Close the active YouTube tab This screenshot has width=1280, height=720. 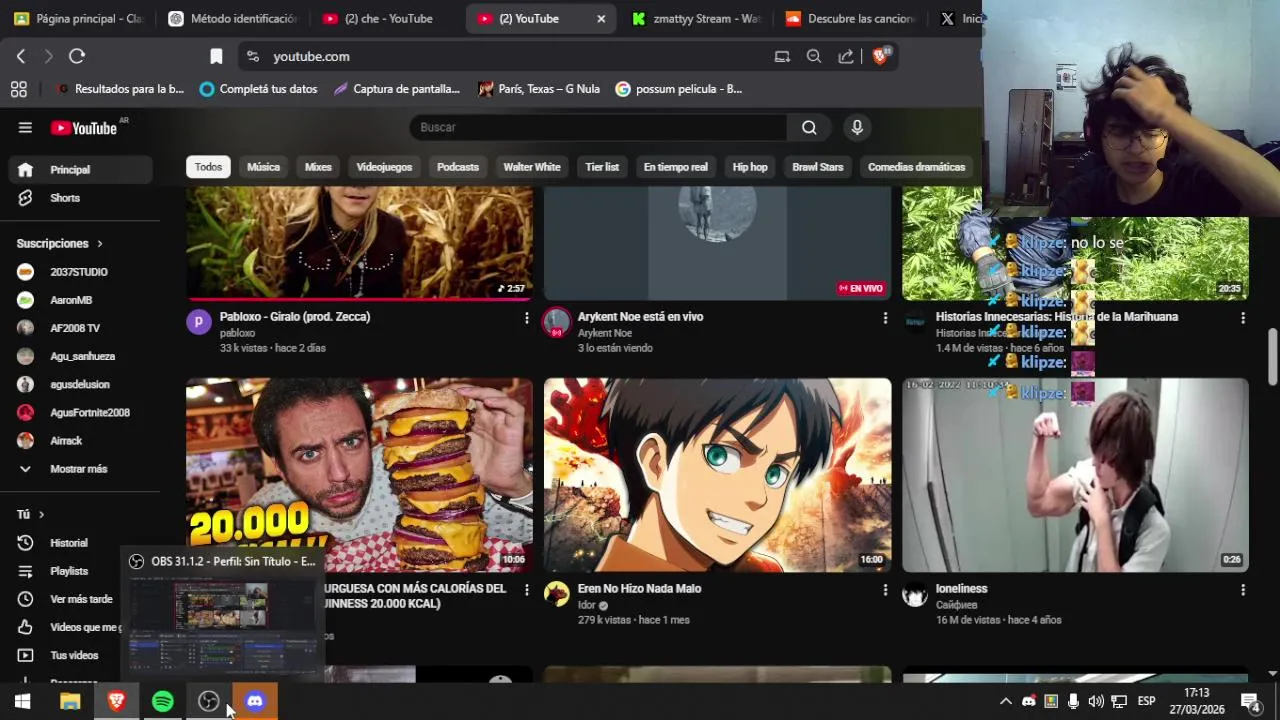pyautogui.click(x=601, y=18)
